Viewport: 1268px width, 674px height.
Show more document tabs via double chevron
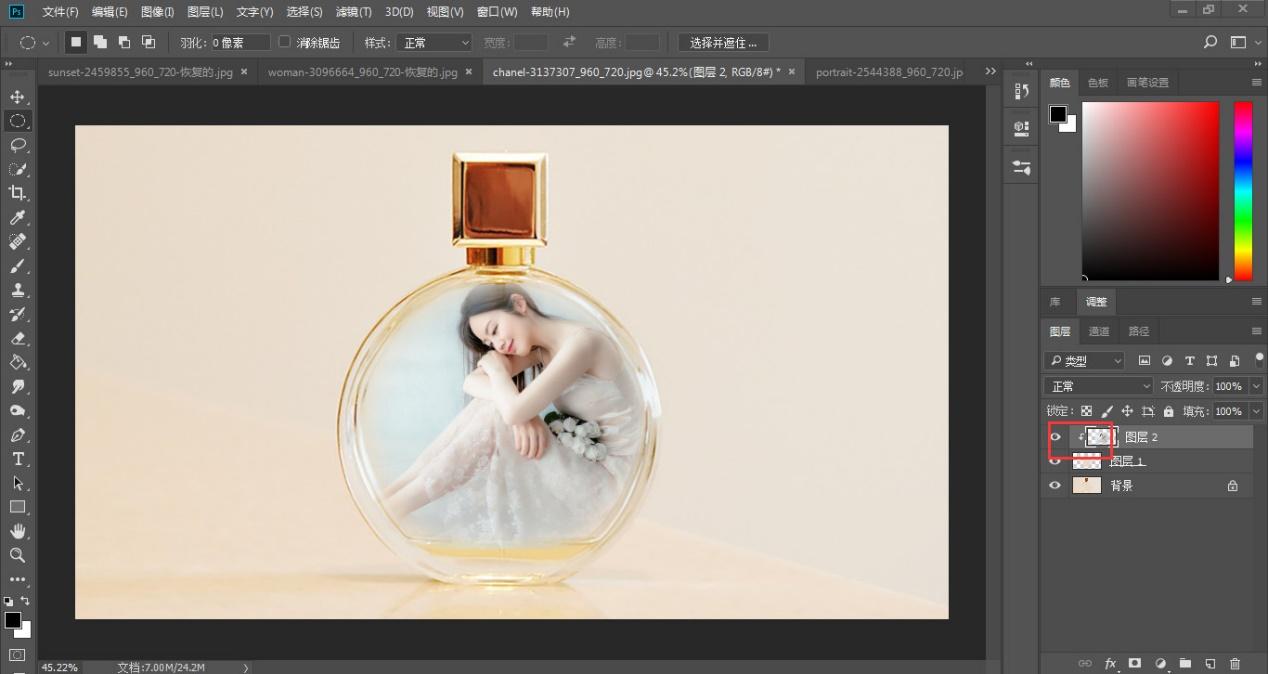pos(991,72)
